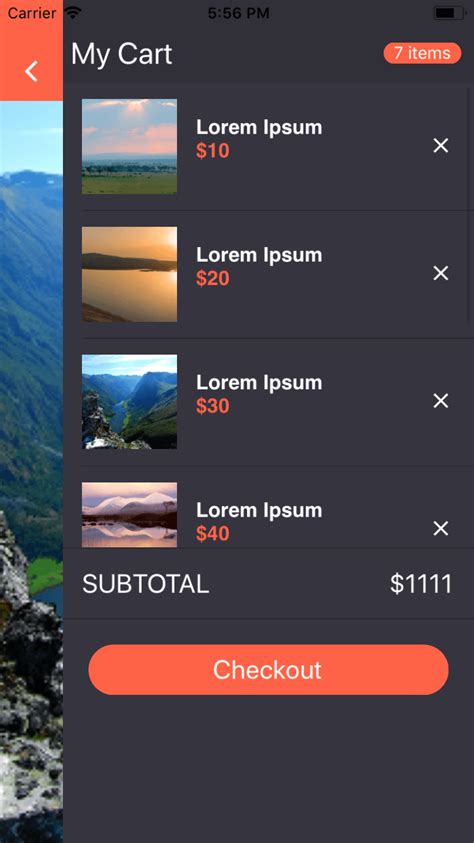This screenshot has height=843, width=474.
Task: Tap the back chevron arrow
Action: (x=31, y=71)
